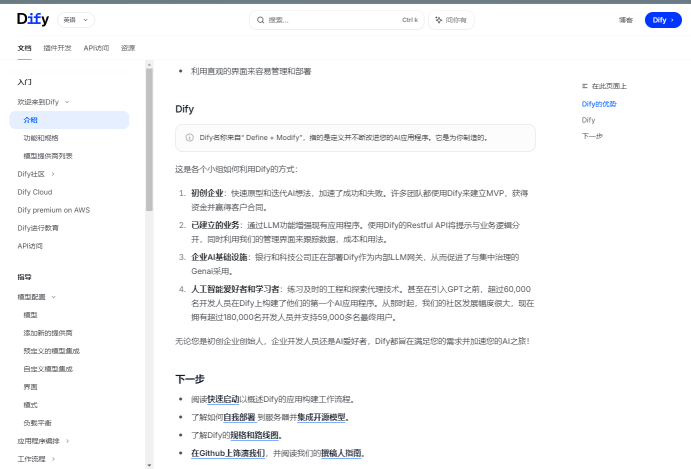The height and width of the screenshot is (469, 691).
Task: Open 模型 sidebar page
Action: coord(30,315)
